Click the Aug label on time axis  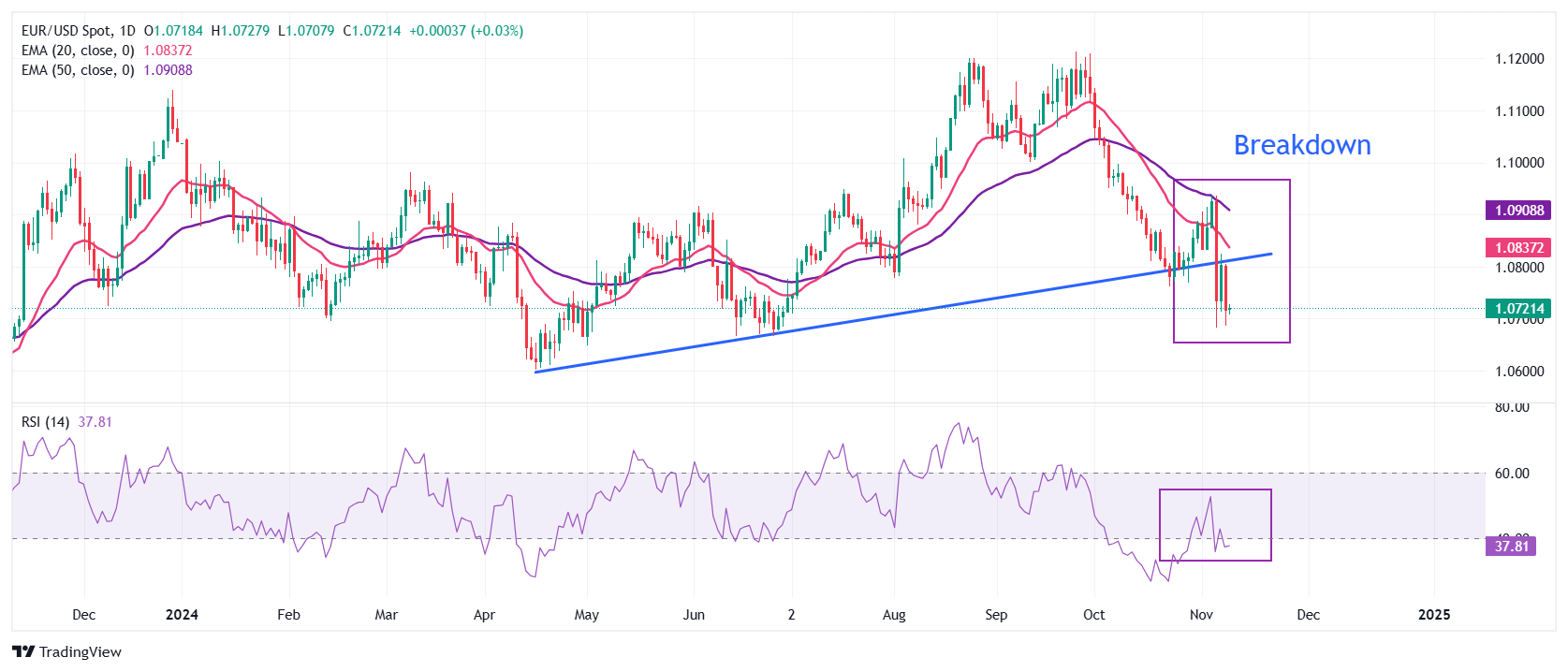[894, 615]
